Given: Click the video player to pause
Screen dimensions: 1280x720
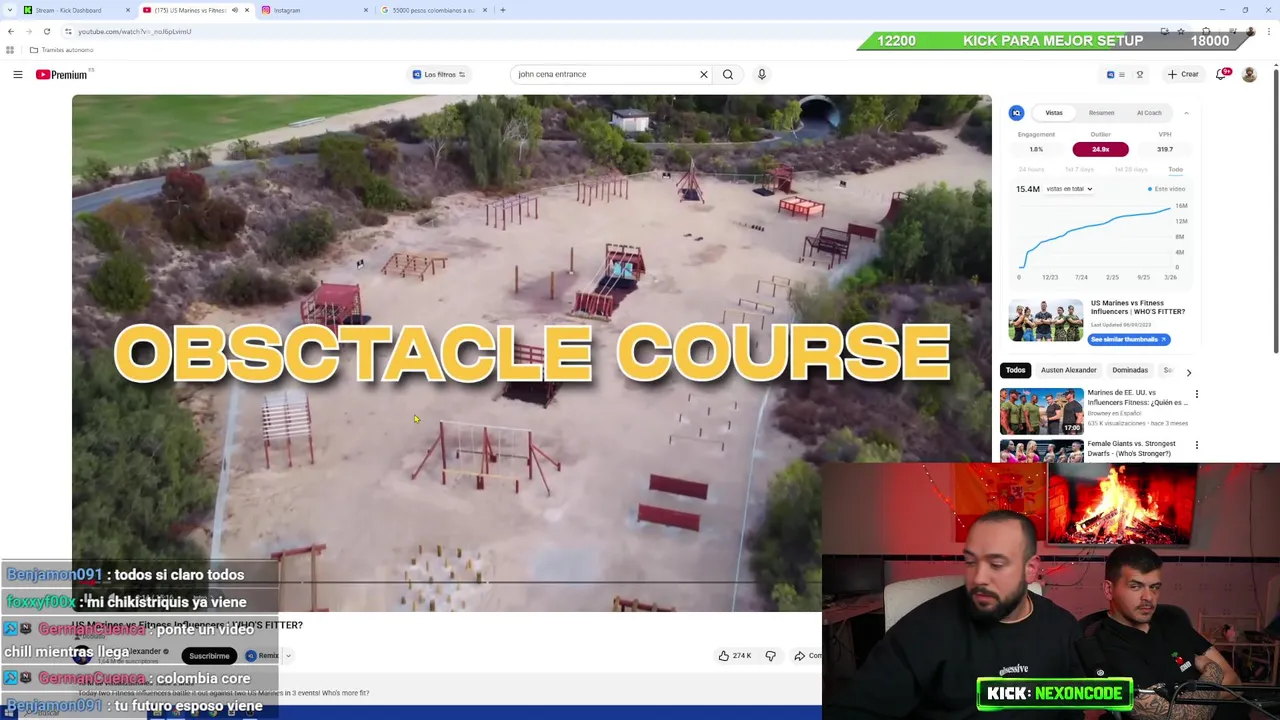Looking at the screenshot, I should [531, 352].
